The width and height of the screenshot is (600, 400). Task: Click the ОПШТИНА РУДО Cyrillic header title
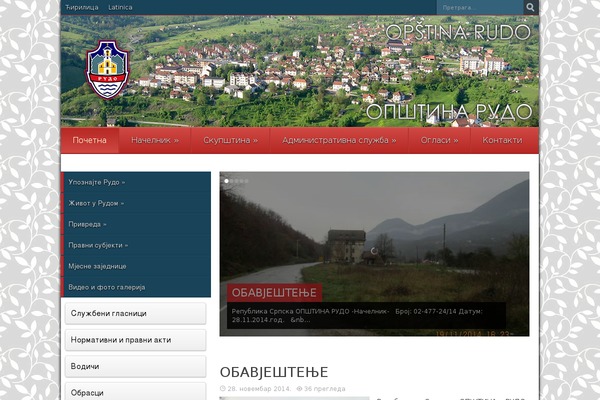point(449,112)
